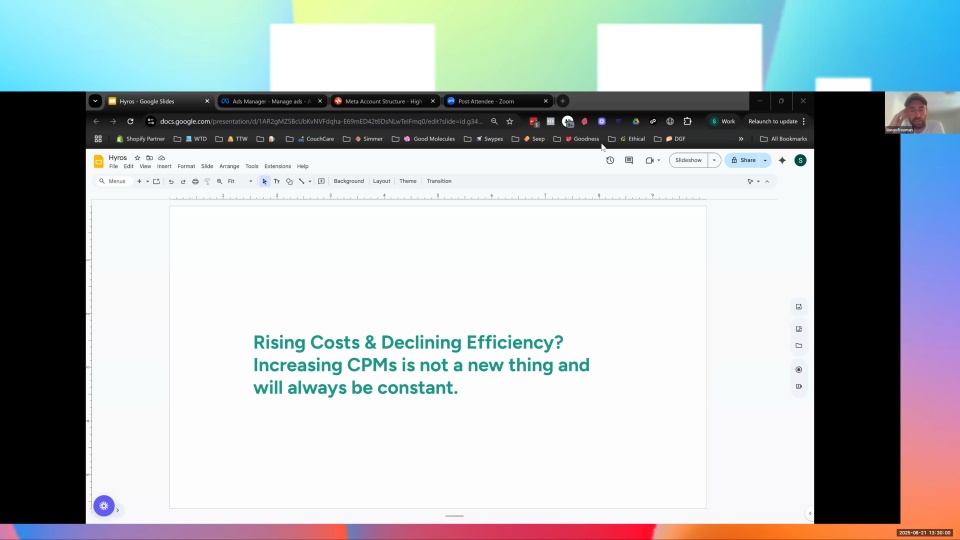This screenshot has height=540, width=960.
Task: Click the Google Drive extension icon
Action: coord(636,121)
